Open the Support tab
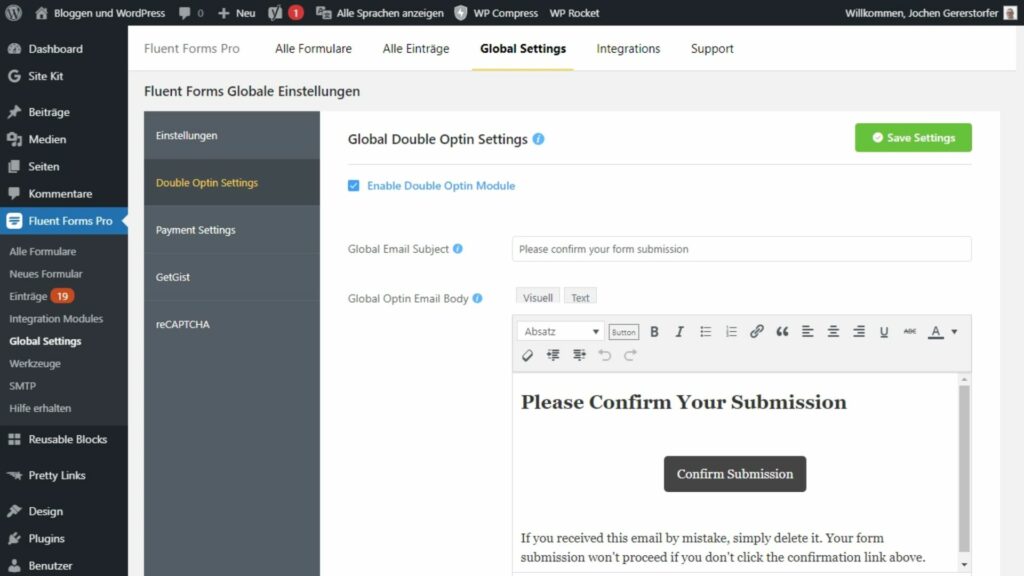The width and height of the screenshot is (1024, 576). click(x=712, y=48)
